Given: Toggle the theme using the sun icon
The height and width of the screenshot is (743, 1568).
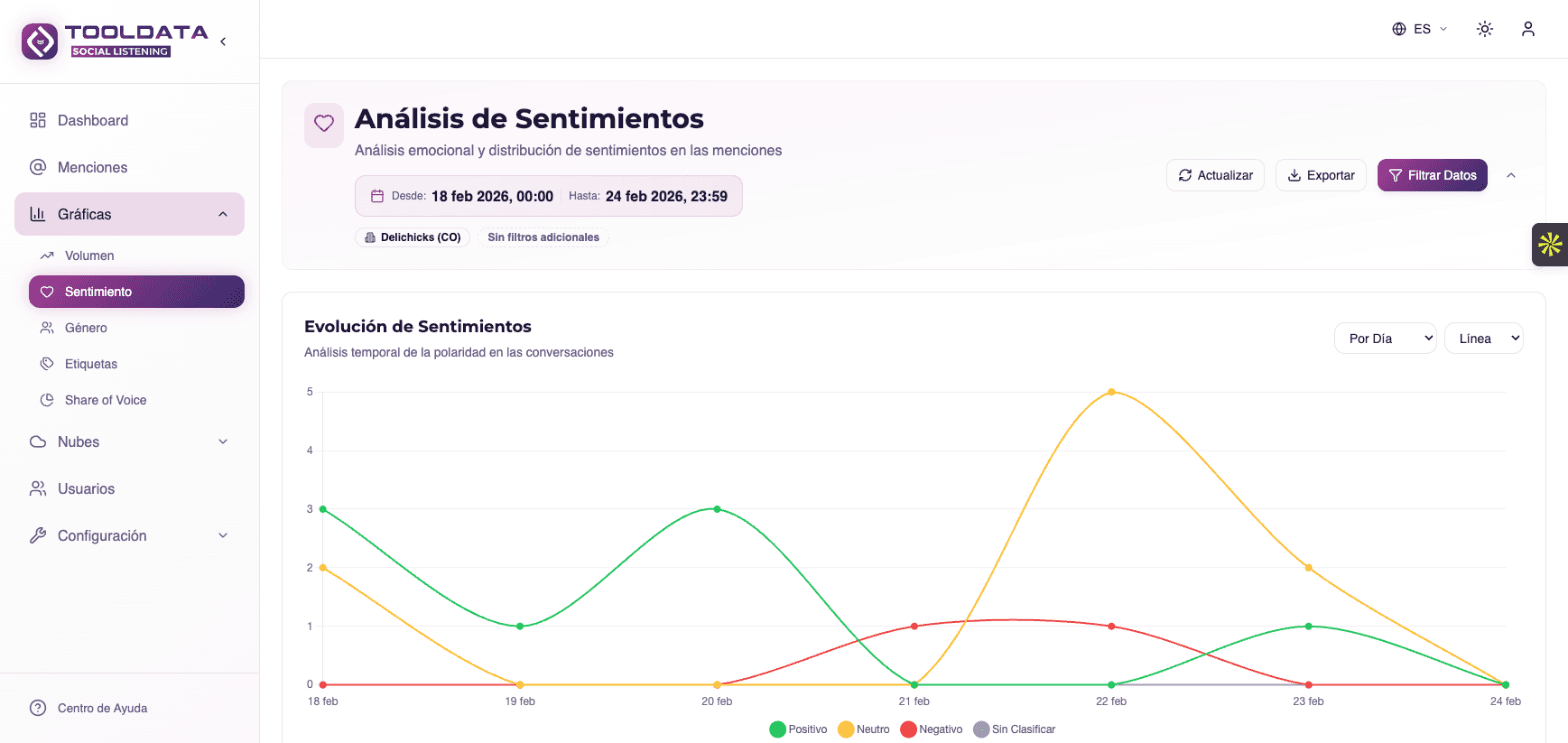Looking at the screenshot, I should (1484, 29).
